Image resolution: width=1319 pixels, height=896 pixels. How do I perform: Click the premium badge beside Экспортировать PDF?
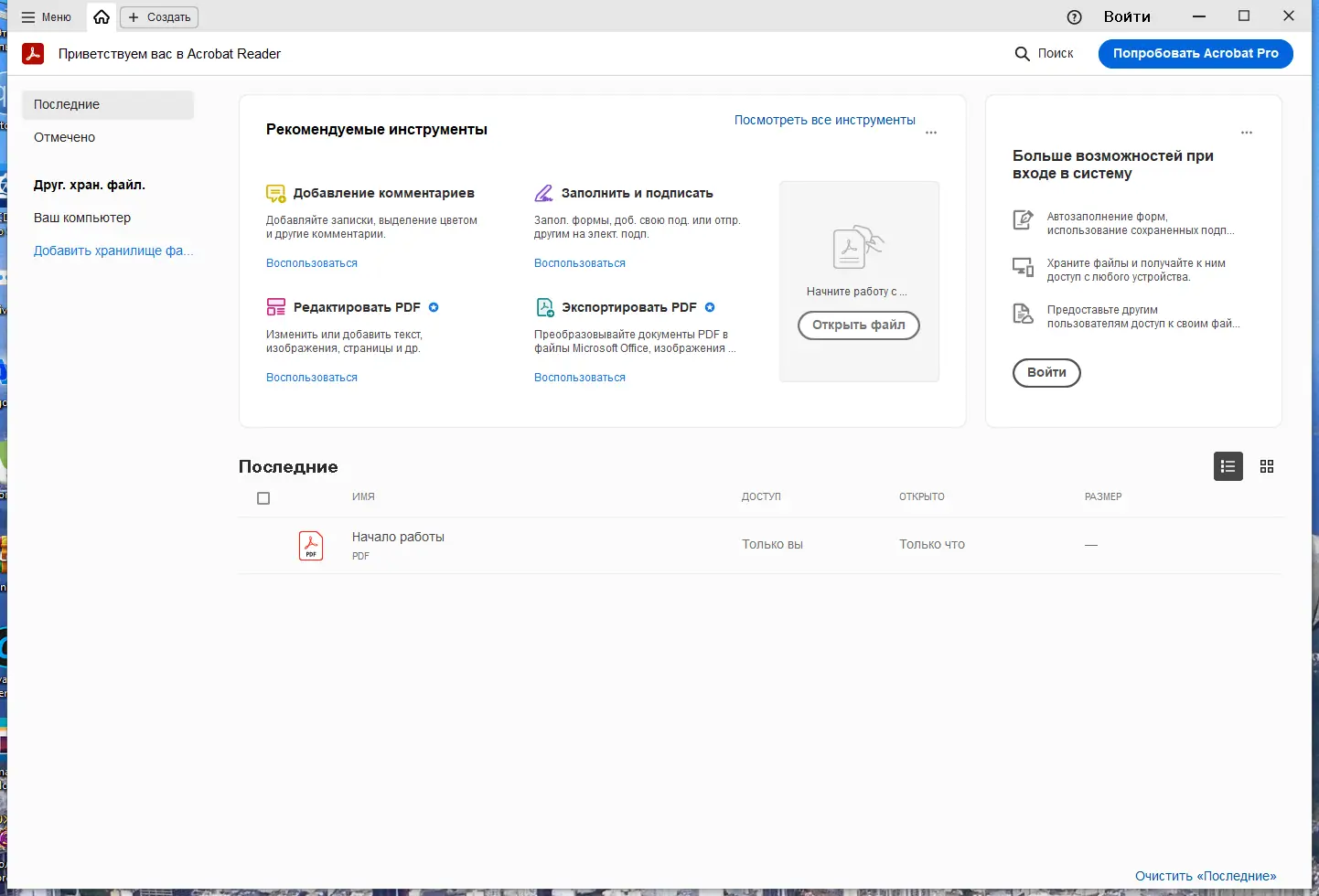coord(710,307)
